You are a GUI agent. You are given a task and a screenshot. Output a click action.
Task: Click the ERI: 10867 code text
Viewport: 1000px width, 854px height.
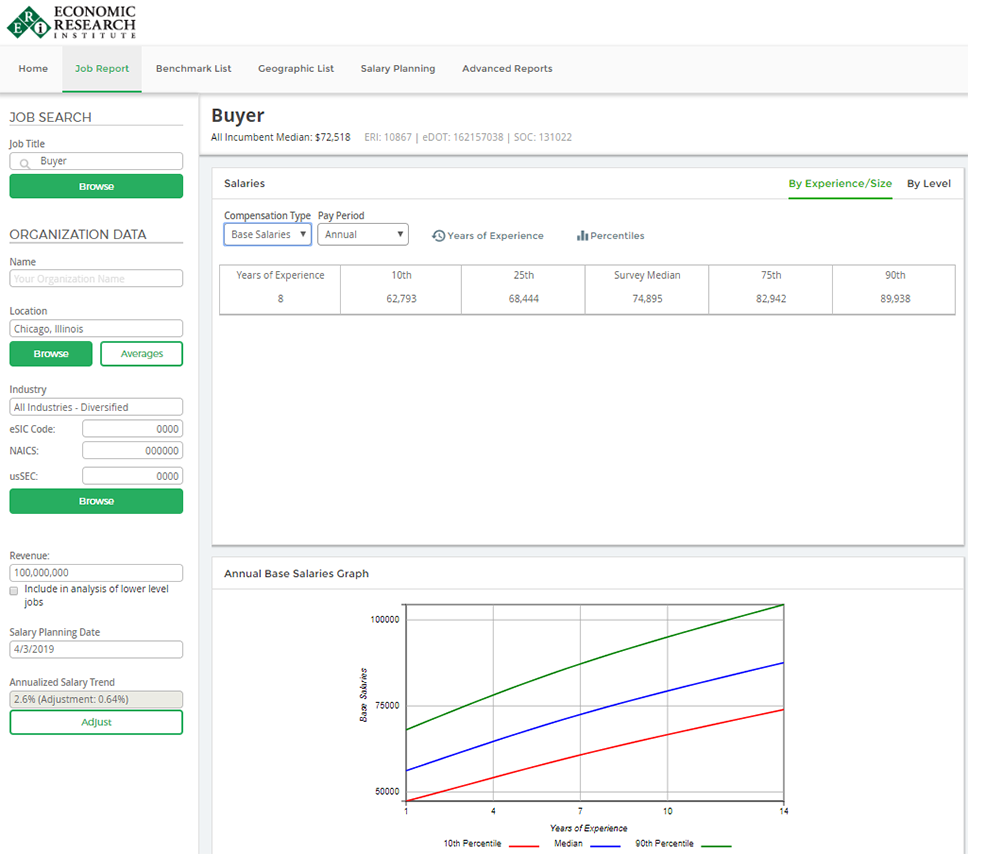tap(388, 137)
